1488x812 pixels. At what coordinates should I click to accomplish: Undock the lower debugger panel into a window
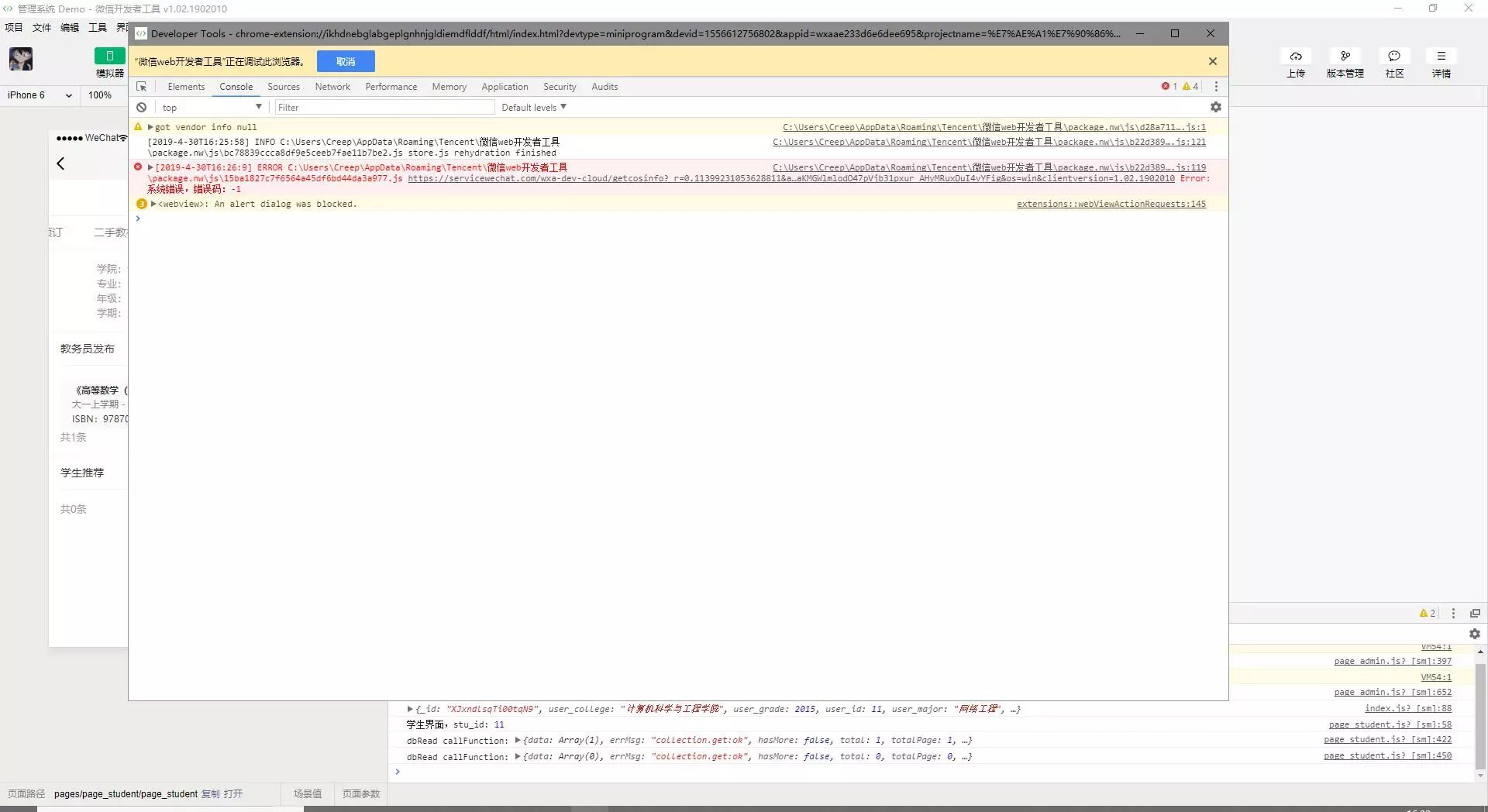[1475, 614]
